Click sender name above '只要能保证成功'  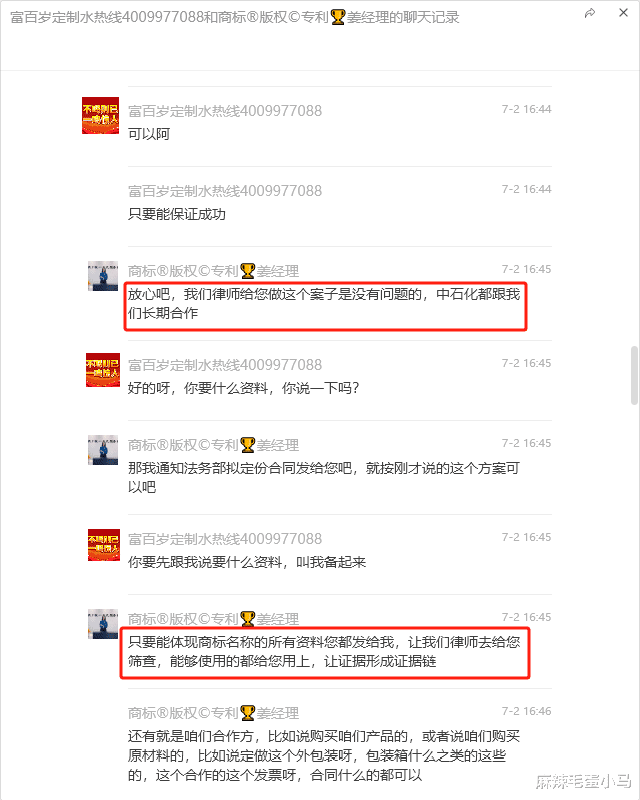[x=225, y=191]
